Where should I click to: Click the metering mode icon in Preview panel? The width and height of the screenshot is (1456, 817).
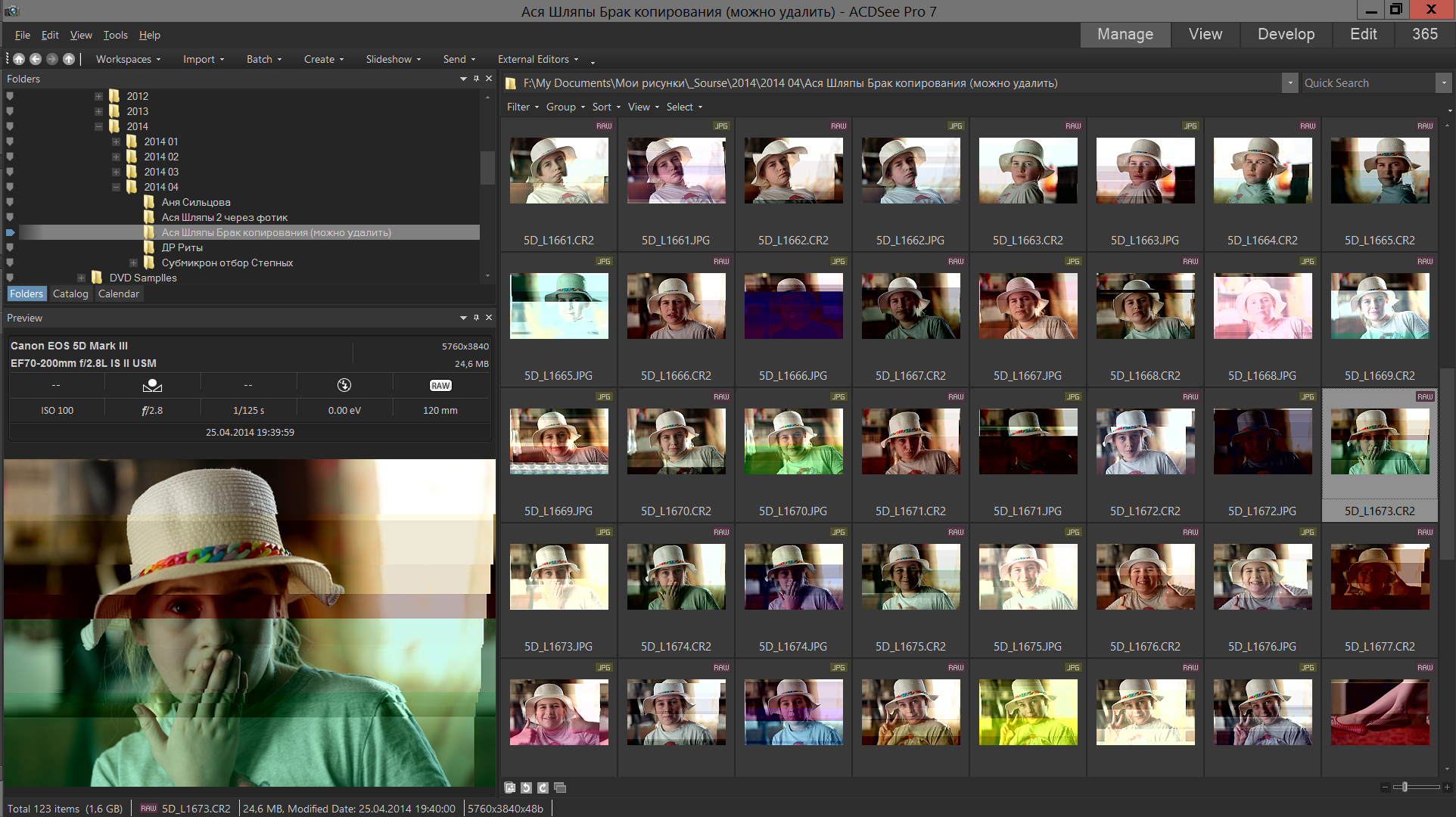[152, 385]
